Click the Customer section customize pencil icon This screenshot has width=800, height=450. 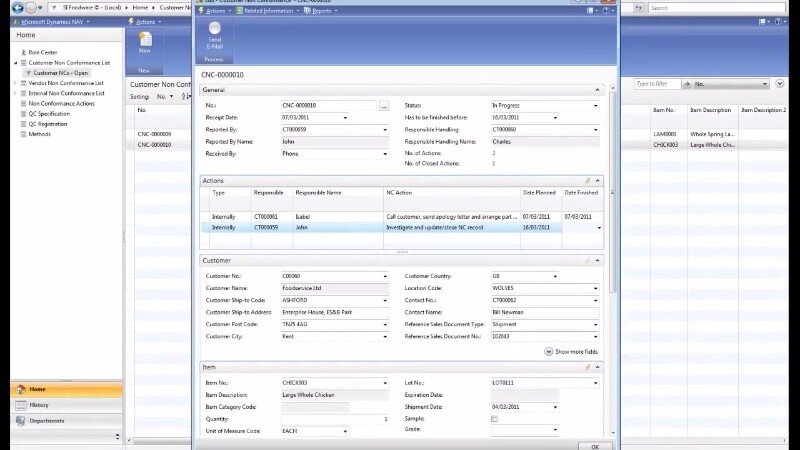(x=587, y=260)
